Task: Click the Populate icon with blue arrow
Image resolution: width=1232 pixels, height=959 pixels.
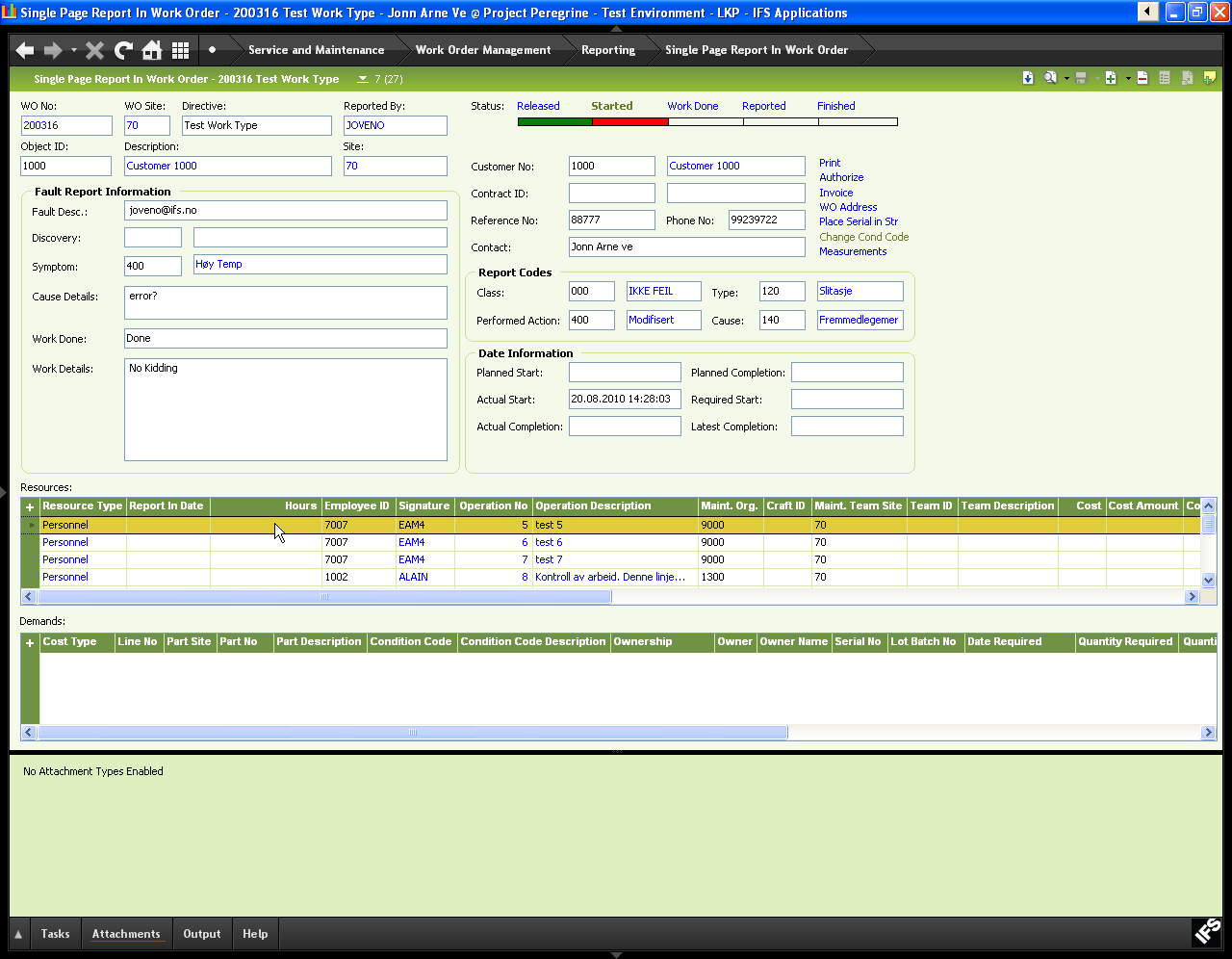Action: tap(1028, 78)
